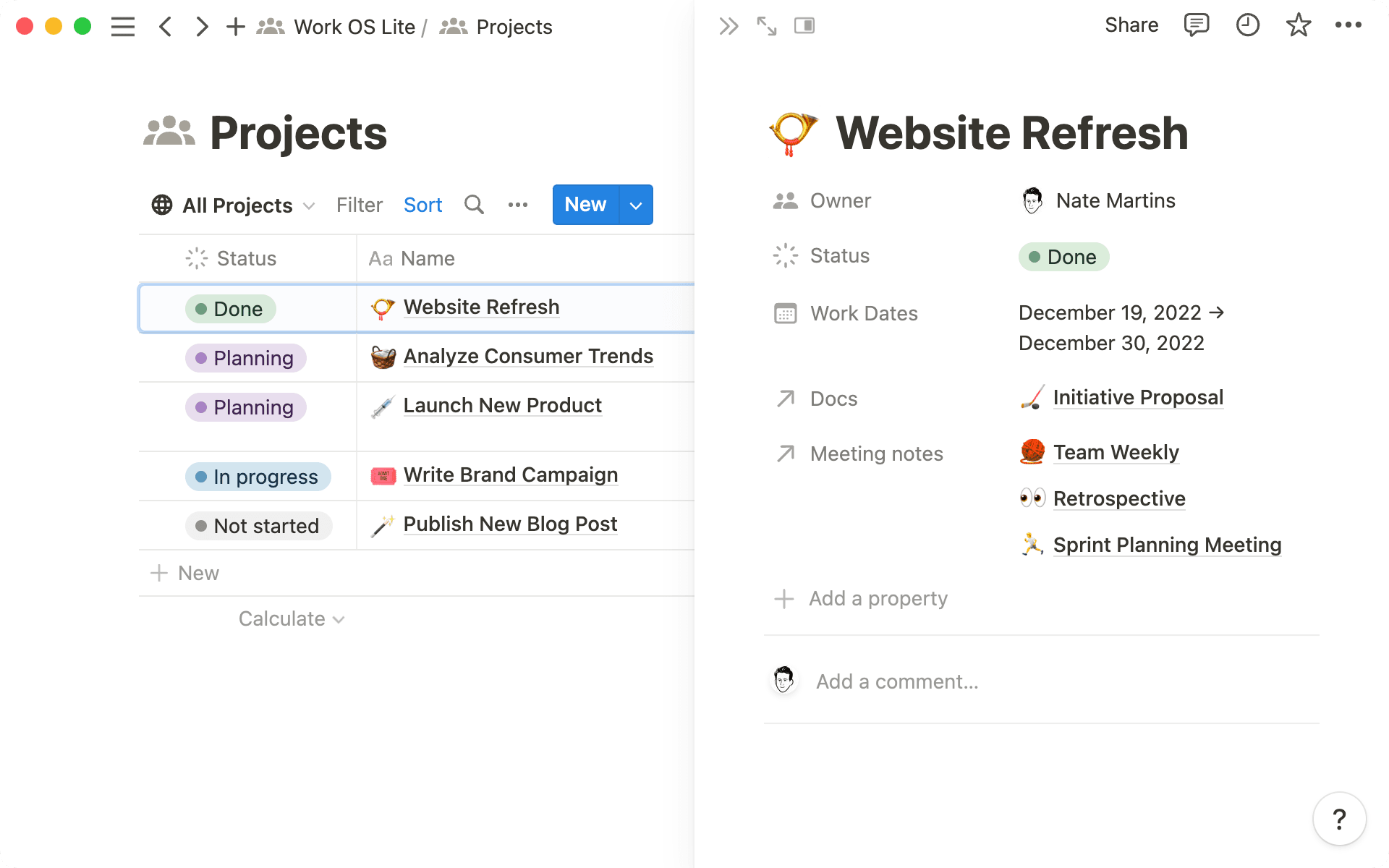Screen dimensions: 1389x868
Task: Click the blue New button
Action: tap(585, 205)
